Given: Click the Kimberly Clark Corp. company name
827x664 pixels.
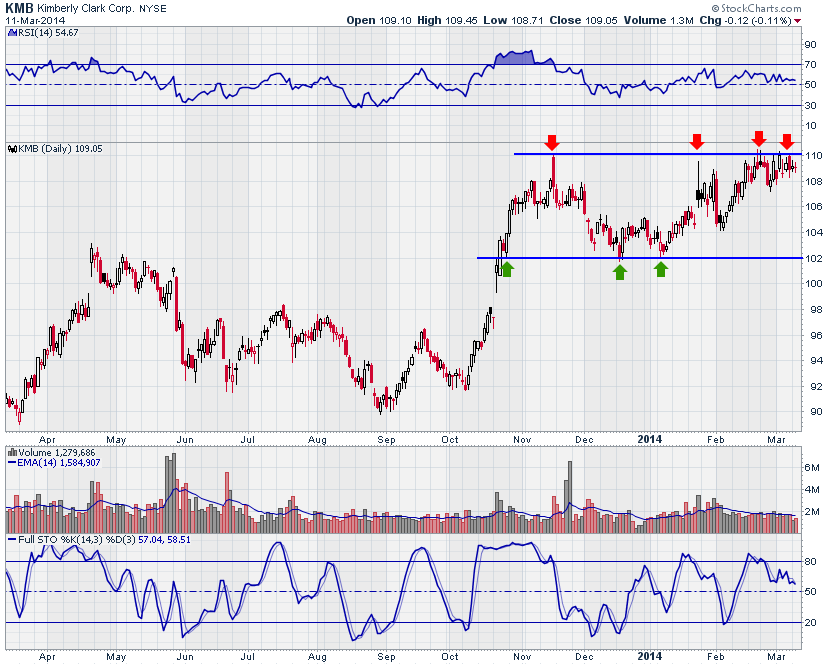Looking at the screenshot, I should click(85, 9).
